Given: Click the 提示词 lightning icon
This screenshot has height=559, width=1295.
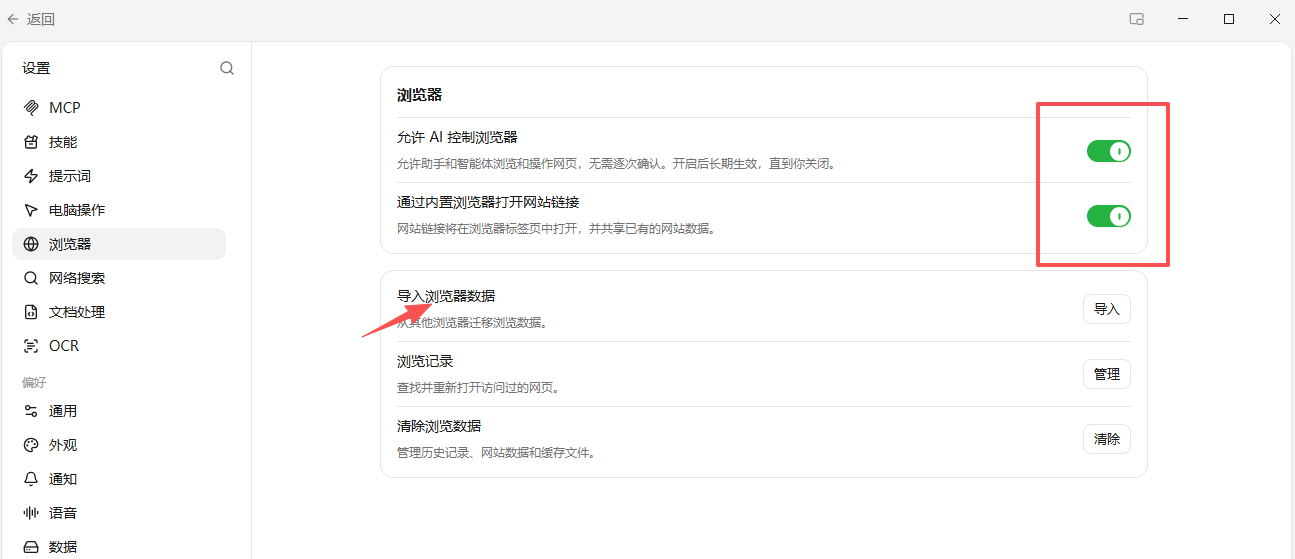Looking at the screenshot, I should [31, 176].
